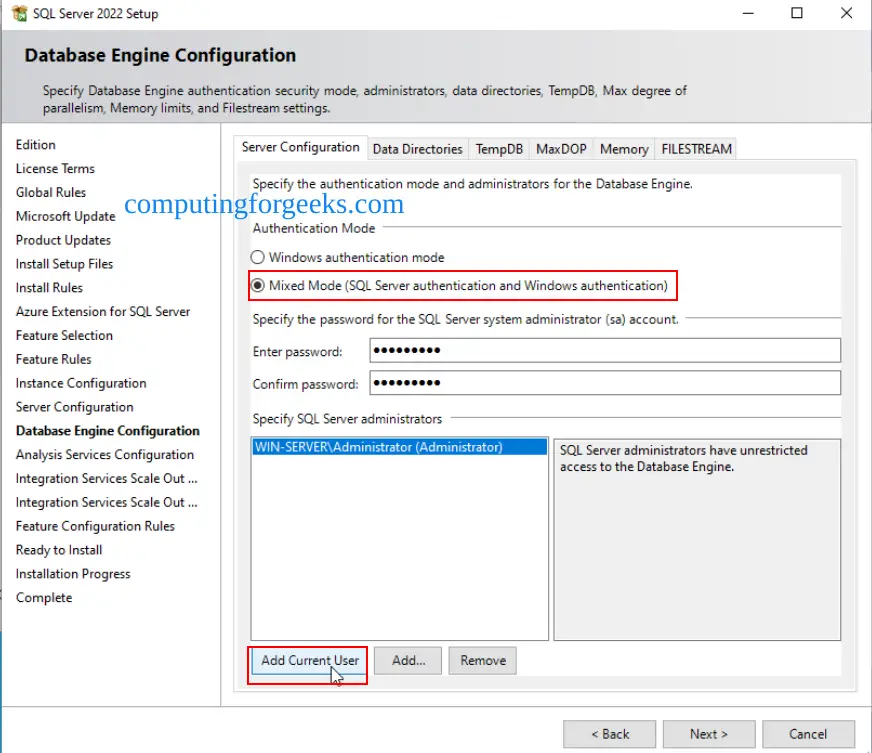Screen dimensions: 872x753
Task: Switch to the FILESTREAM tab
Action: (696, 149)
